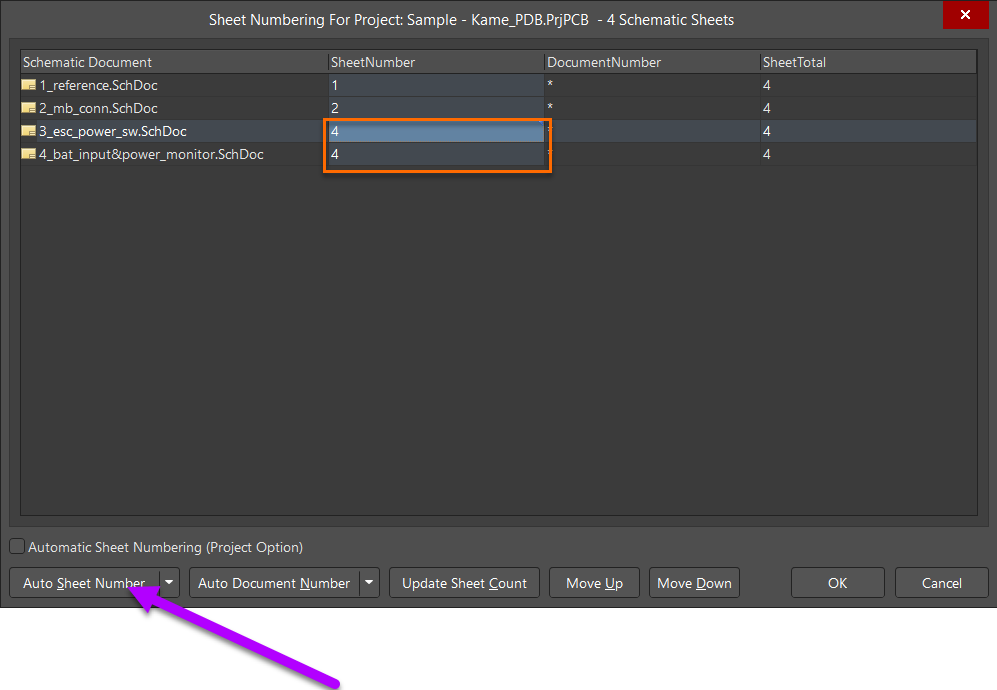Click SheetTotal cell of 3_esc_power_sw.SchDoc
Image resolution: width=997 pixels, height=690 pixels.
(869, 131)
